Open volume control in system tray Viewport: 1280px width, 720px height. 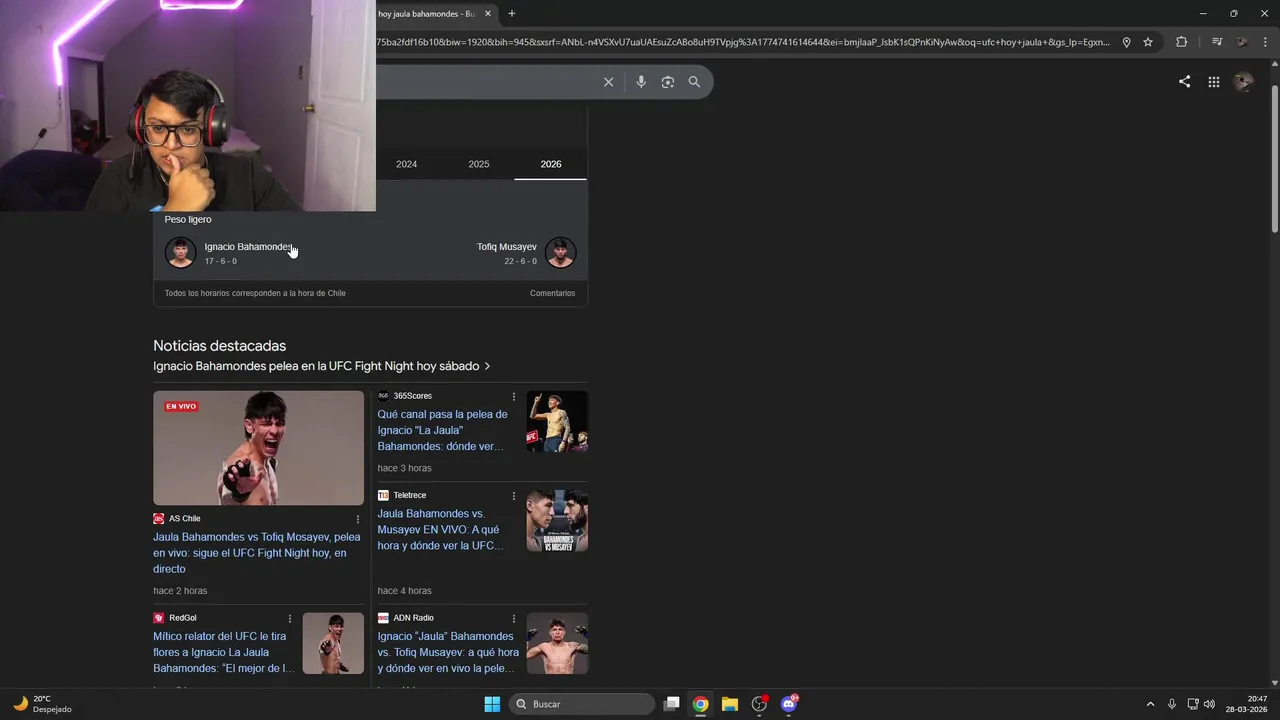point(1209,704)
